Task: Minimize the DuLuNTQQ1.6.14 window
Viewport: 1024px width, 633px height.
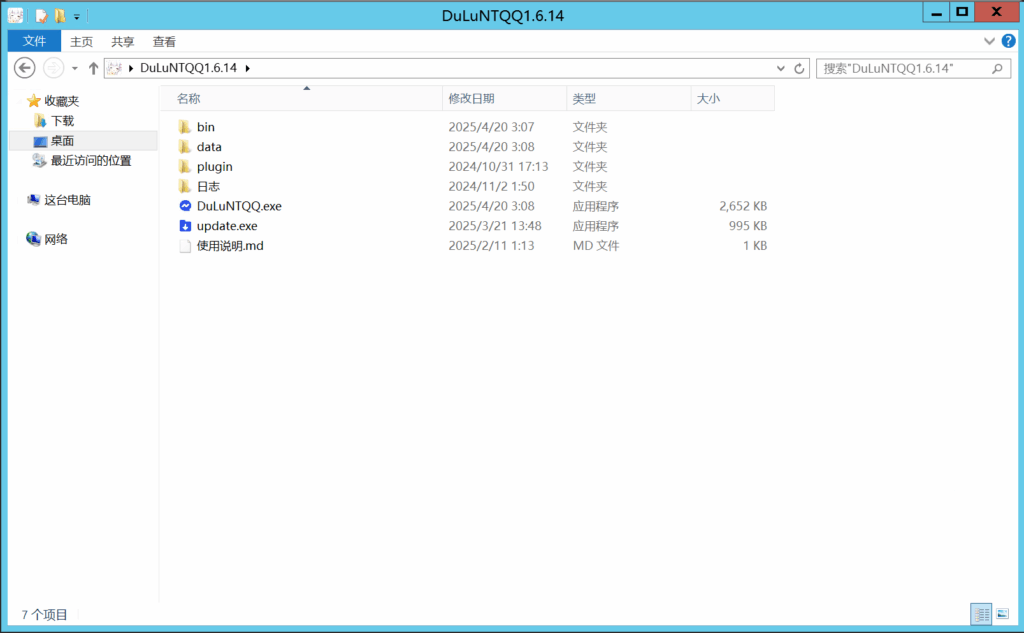Action: click(x=936, y=12)
